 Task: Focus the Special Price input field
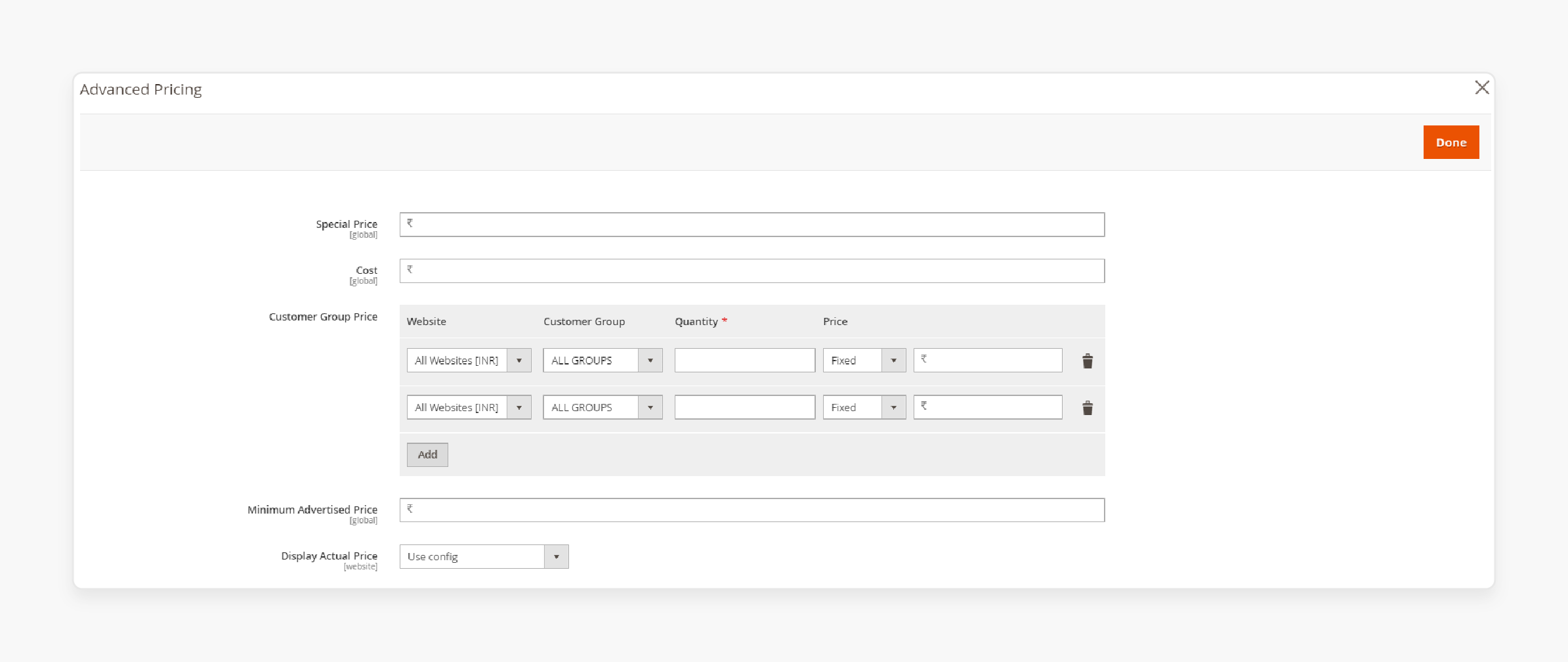coord(752,225)
